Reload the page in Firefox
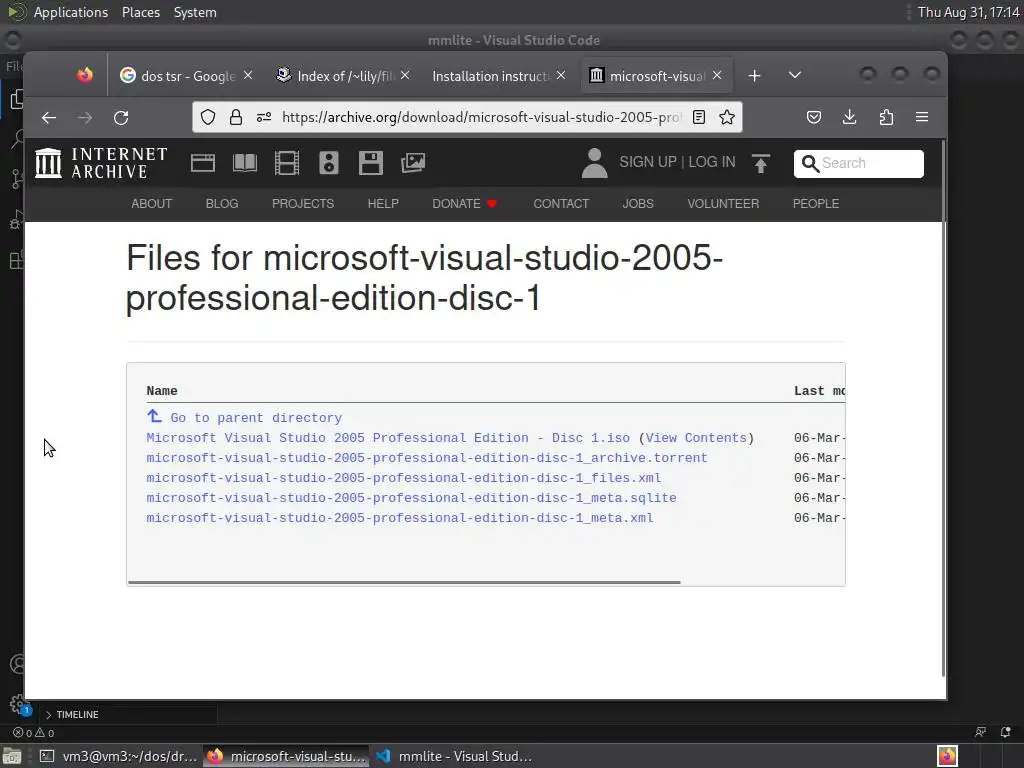Image resolution: width=1024 pixels, height=768 pixels. coord(121,118)
